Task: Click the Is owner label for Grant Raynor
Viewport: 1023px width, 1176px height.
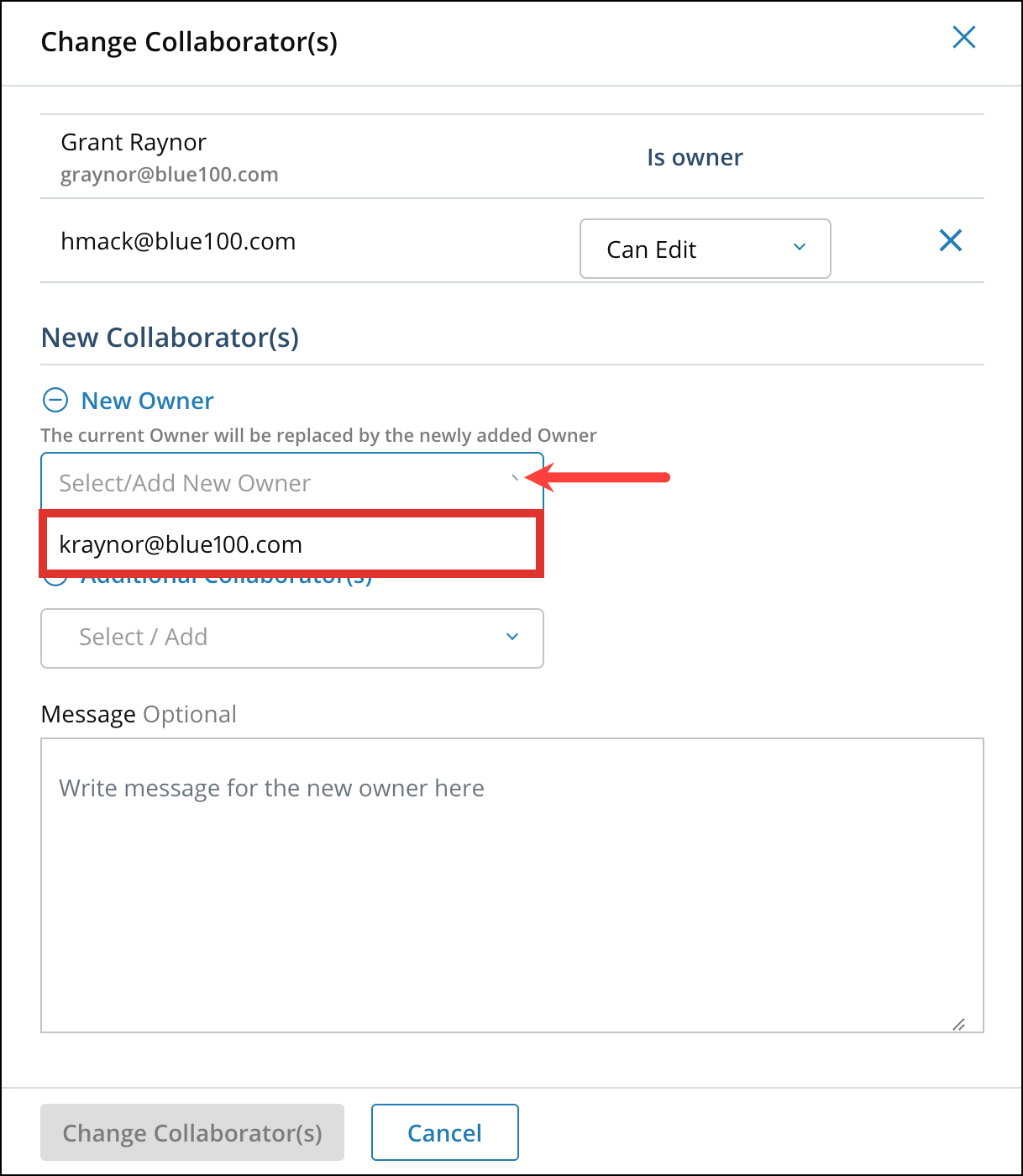Action: 695,157
